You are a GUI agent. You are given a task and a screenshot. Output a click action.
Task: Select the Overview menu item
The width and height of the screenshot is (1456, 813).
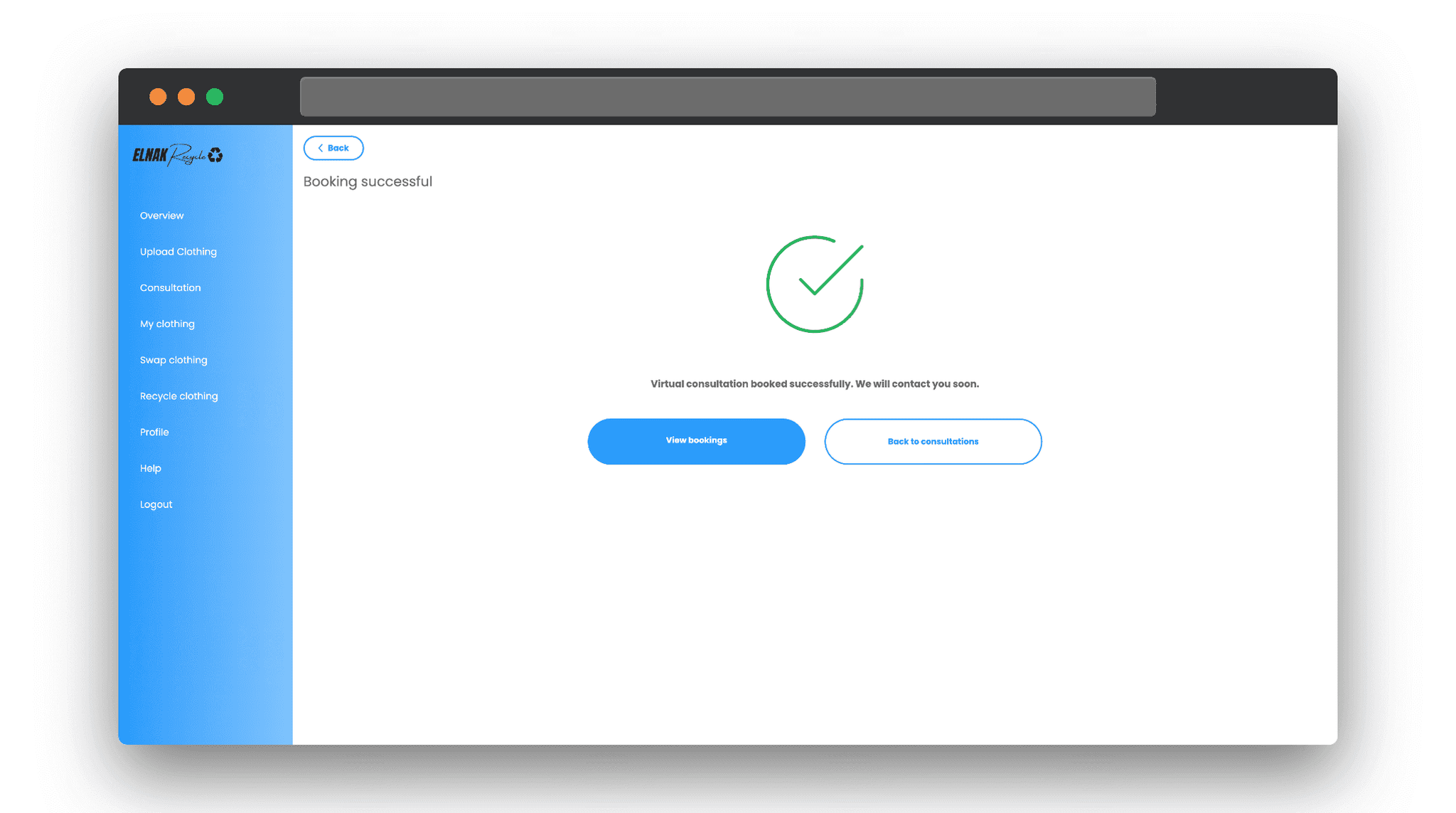click(162, 216)
